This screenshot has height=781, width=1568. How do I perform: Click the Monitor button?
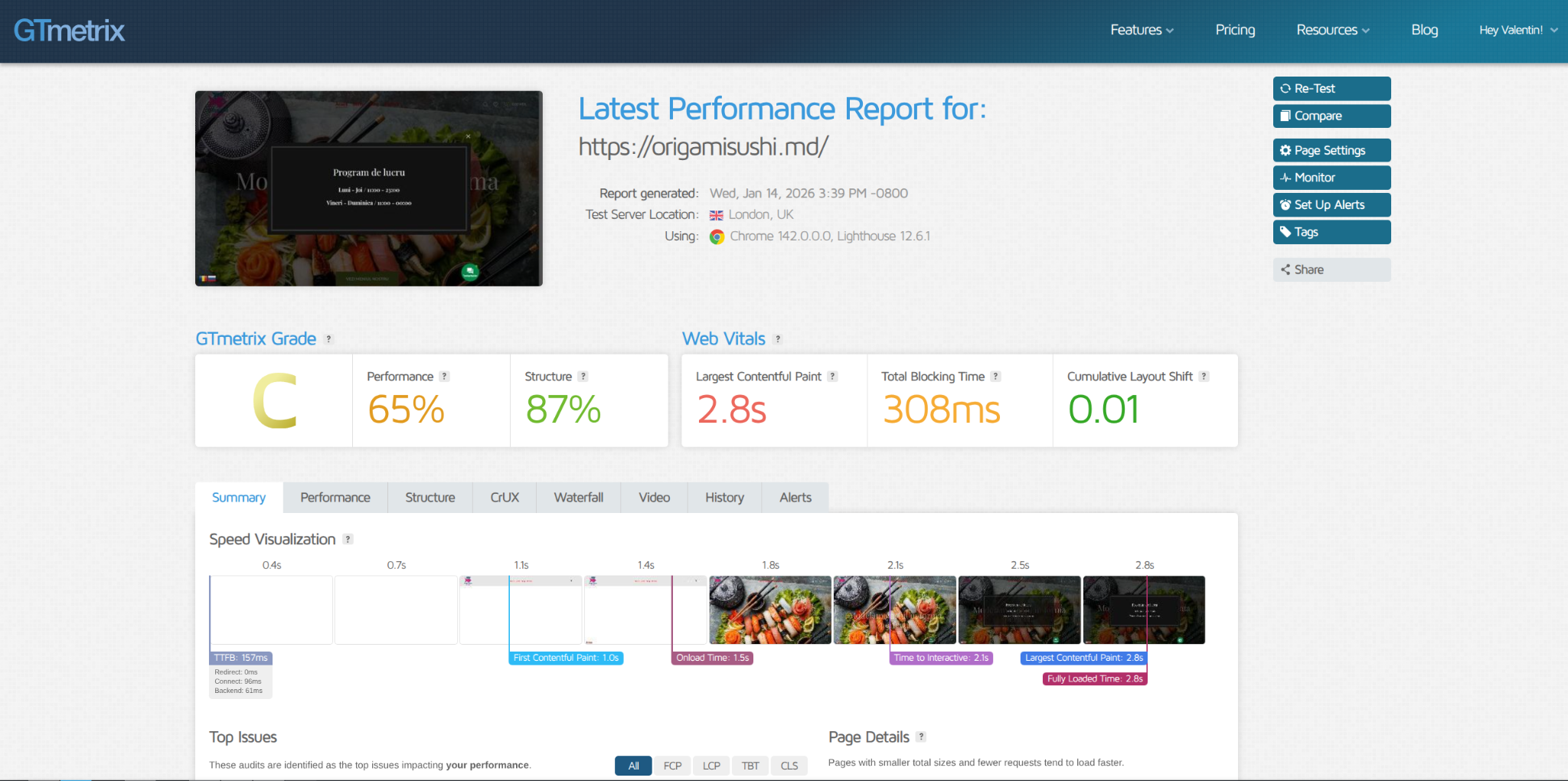coord(1331,178)
